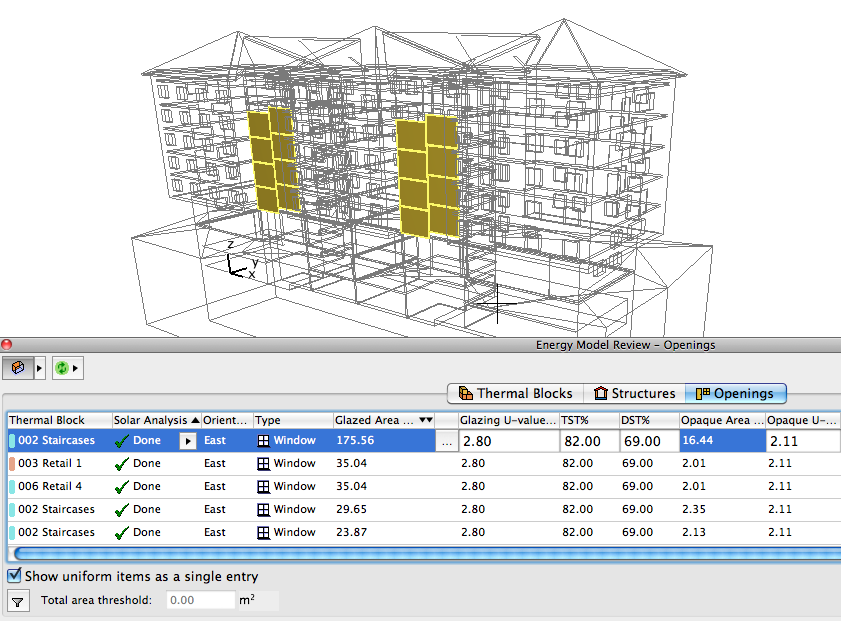Viewport: 841px width, 621px height.
Task: Click the Done checkmark in 003 Retail 1 row
Action: pyautogui.click(x=122, y=463)
